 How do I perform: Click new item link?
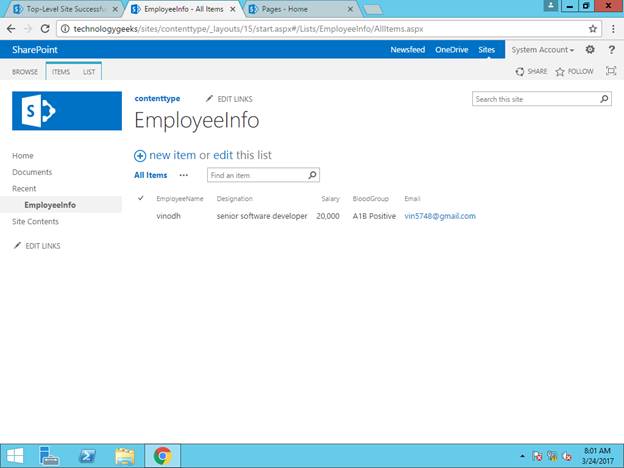click(x=172, y=155)
